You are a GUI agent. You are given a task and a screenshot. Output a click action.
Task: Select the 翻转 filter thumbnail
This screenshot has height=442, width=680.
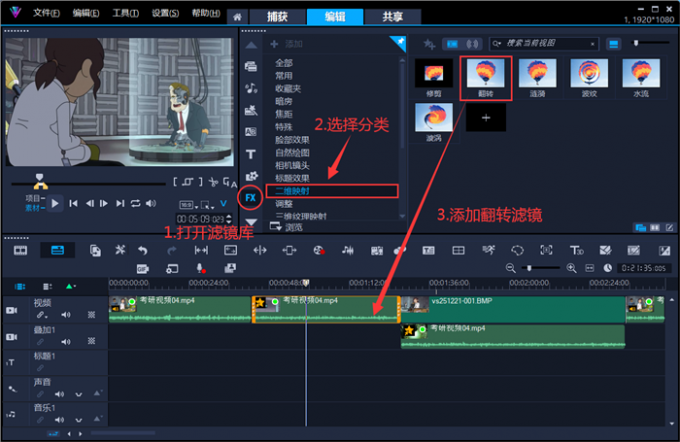click(486, 76)
